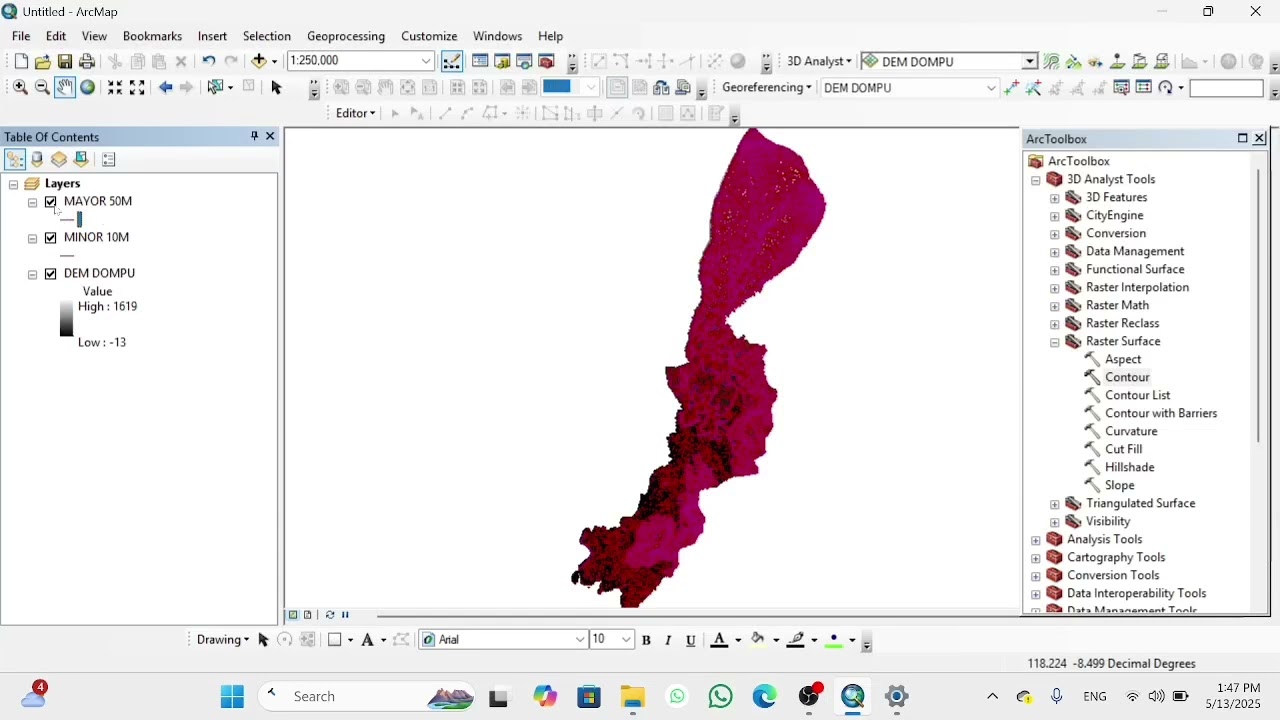The width and height of the screenshot is (1280, 720).
Task: Expand the Analysis Tools toolbox
Action: 1036,540
